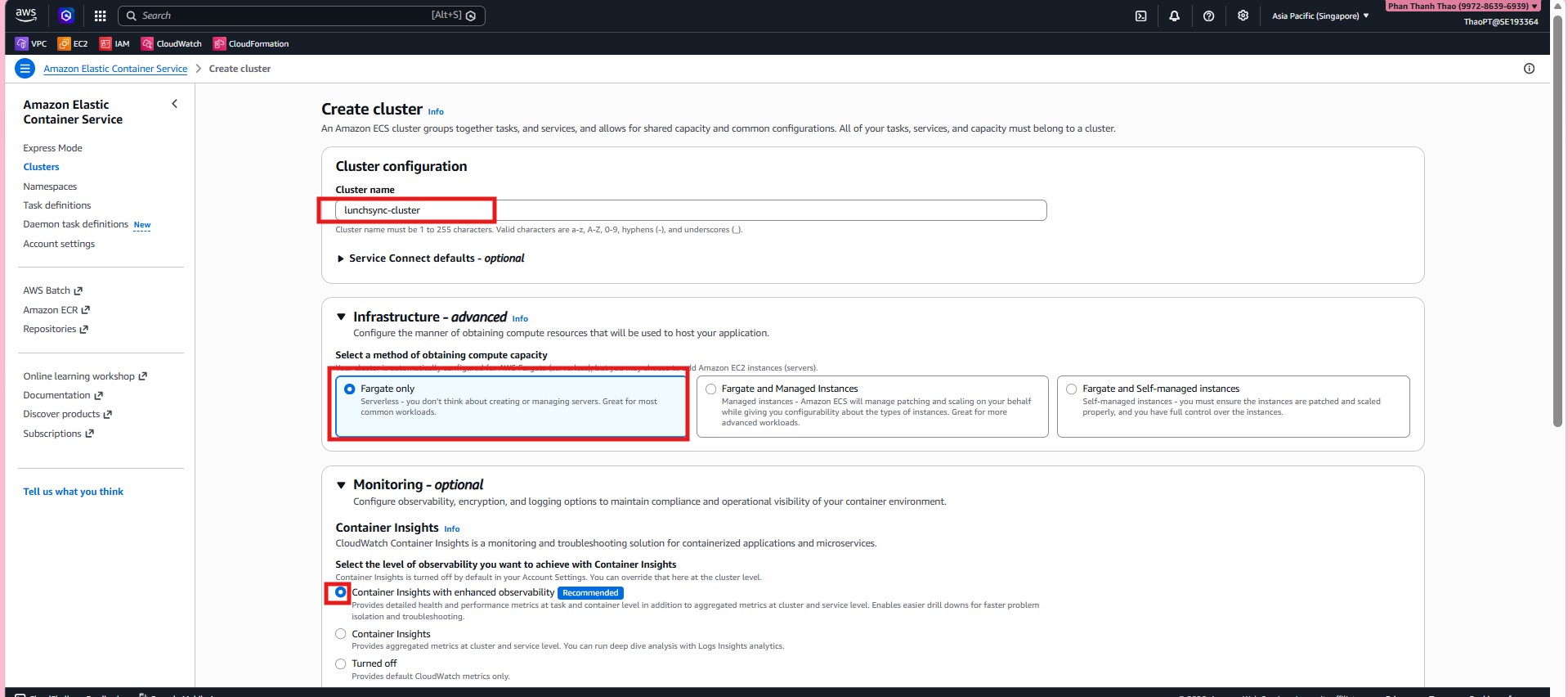Screen dimensions: 1568x697
Task: Open Namespaces in the sidebar
Action: pyautogui.click(x=50, y=187)
